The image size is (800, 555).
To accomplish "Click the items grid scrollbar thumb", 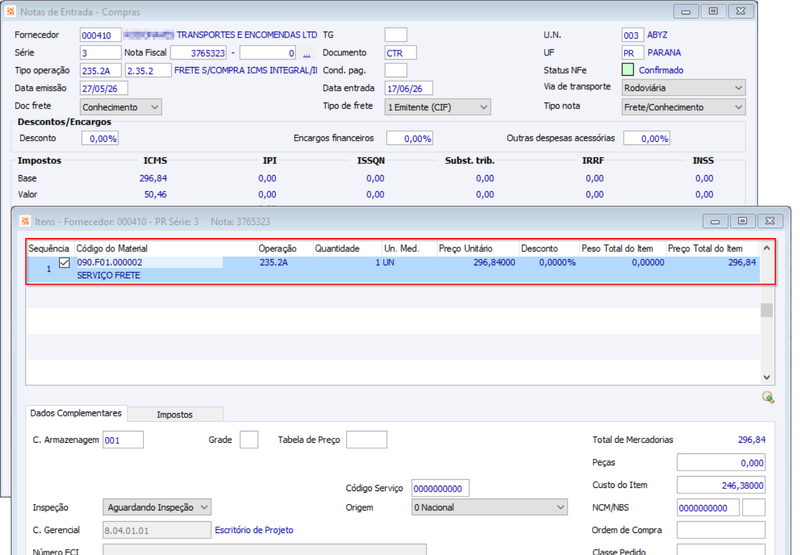I will (x=766, y=310).
